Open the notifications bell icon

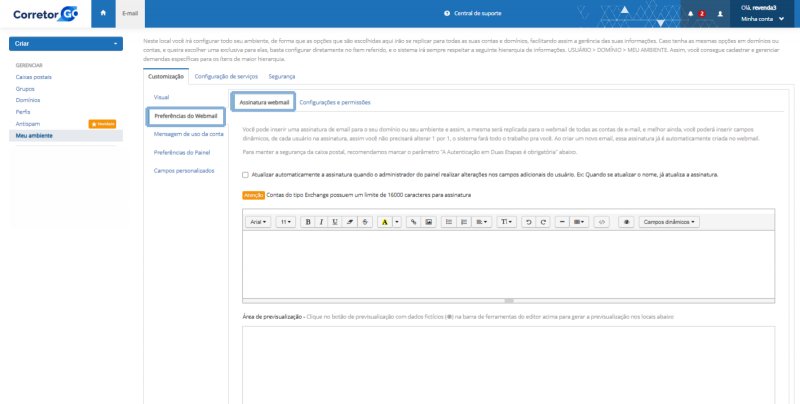coord(690,14)
